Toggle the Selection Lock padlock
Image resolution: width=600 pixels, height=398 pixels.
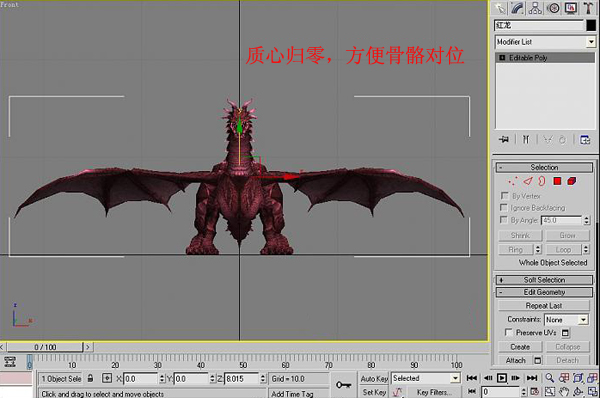(x=90, y=378)
